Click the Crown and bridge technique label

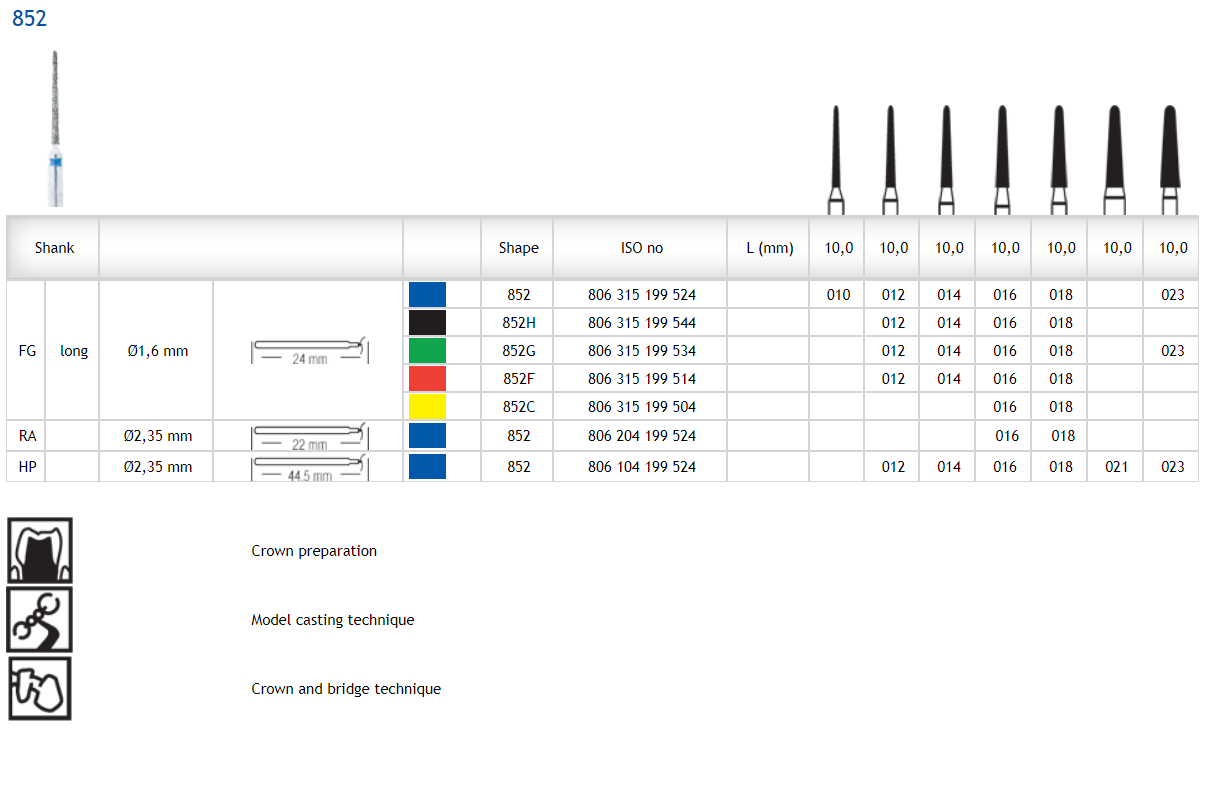(346, 689)
